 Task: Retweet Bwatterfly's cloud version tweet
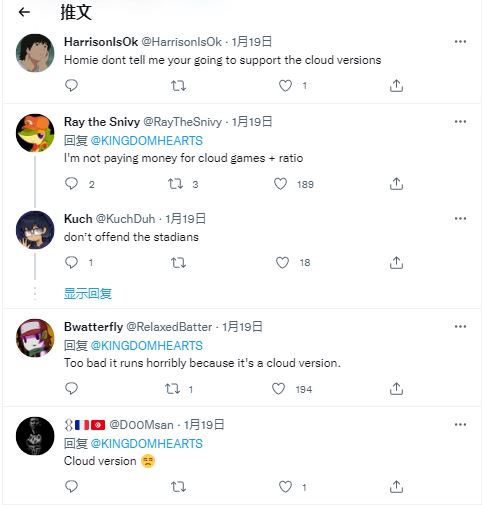pos(173,389)
